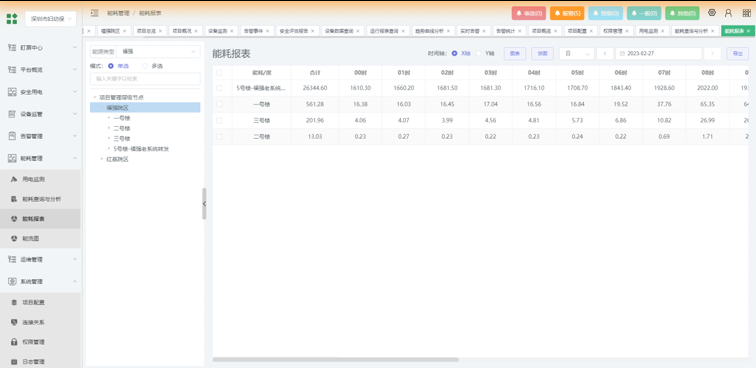Click the orange alarm bell button showing (5)
Image resolution: width=756 pixels, height=368 pixels.
pos(567,14)
